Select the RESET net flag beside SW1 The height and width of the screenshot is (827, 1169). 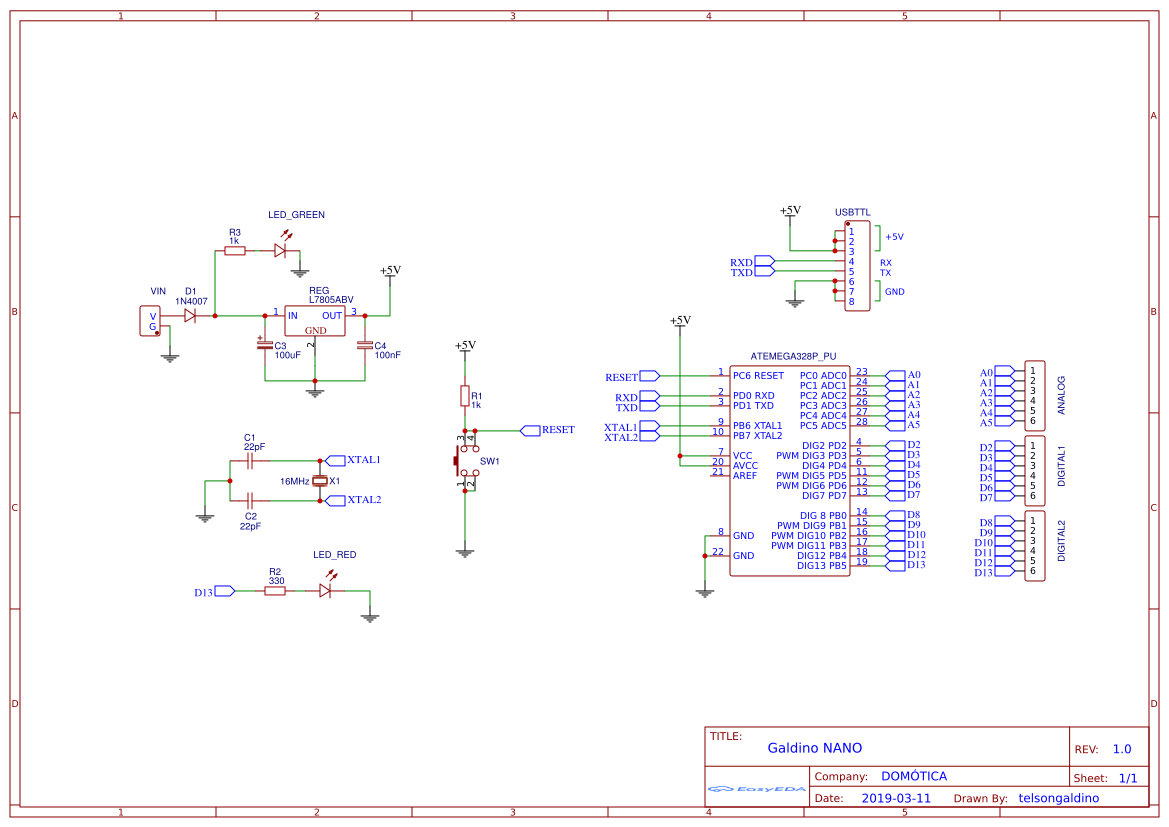point(530,430)
